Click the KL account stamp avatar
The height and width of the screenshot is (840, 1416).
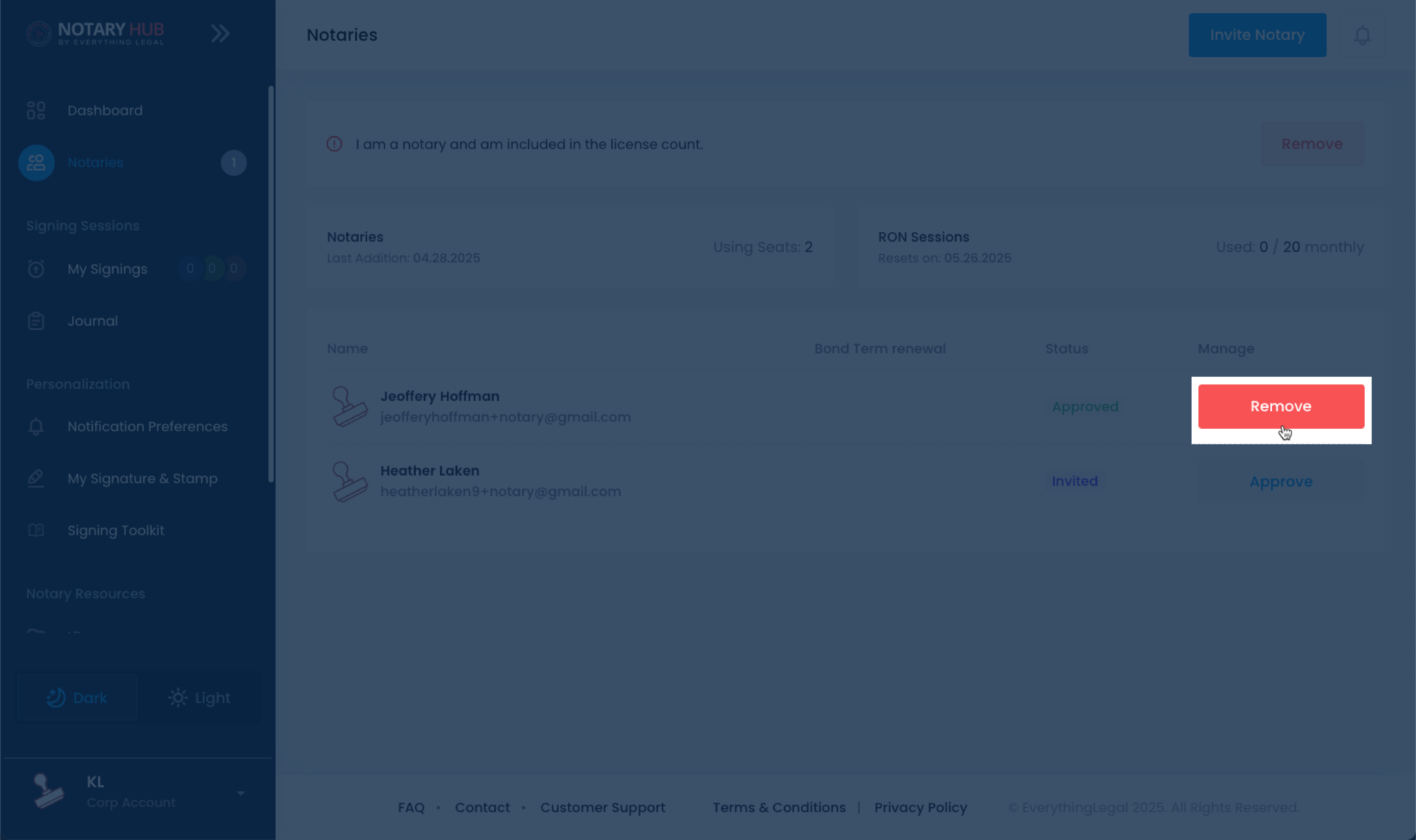(49, 791)
